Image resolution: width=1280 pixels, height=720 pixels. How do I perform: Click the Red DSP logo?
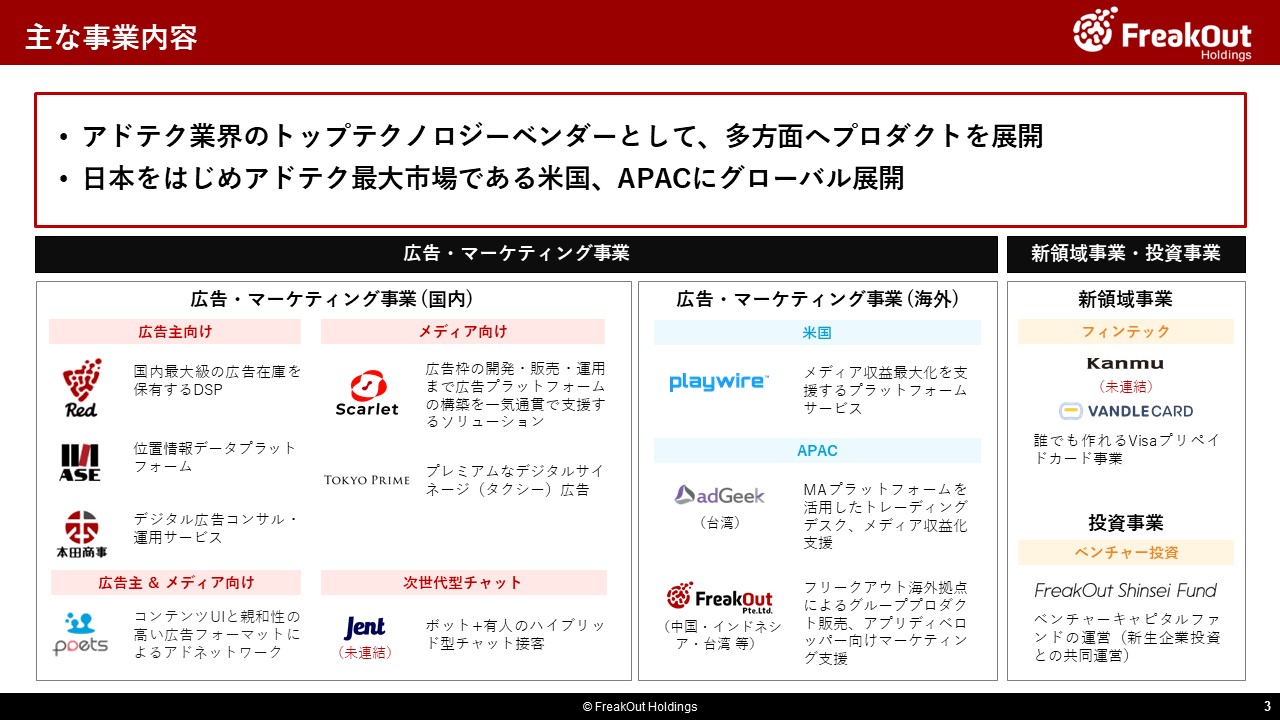pos(82,388)
